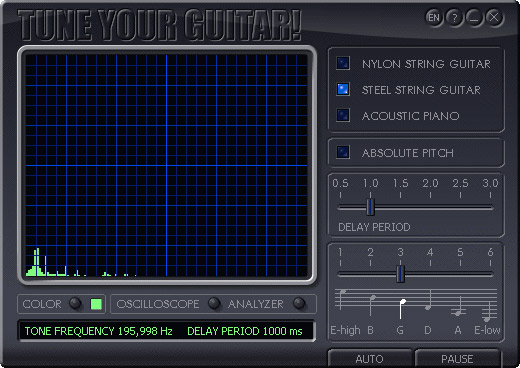Image resolution: width=520 pixels, height=368 pixels.
Task: Select the highlighted G note icon
Action: pyautogui.click(x=402, y=309)
